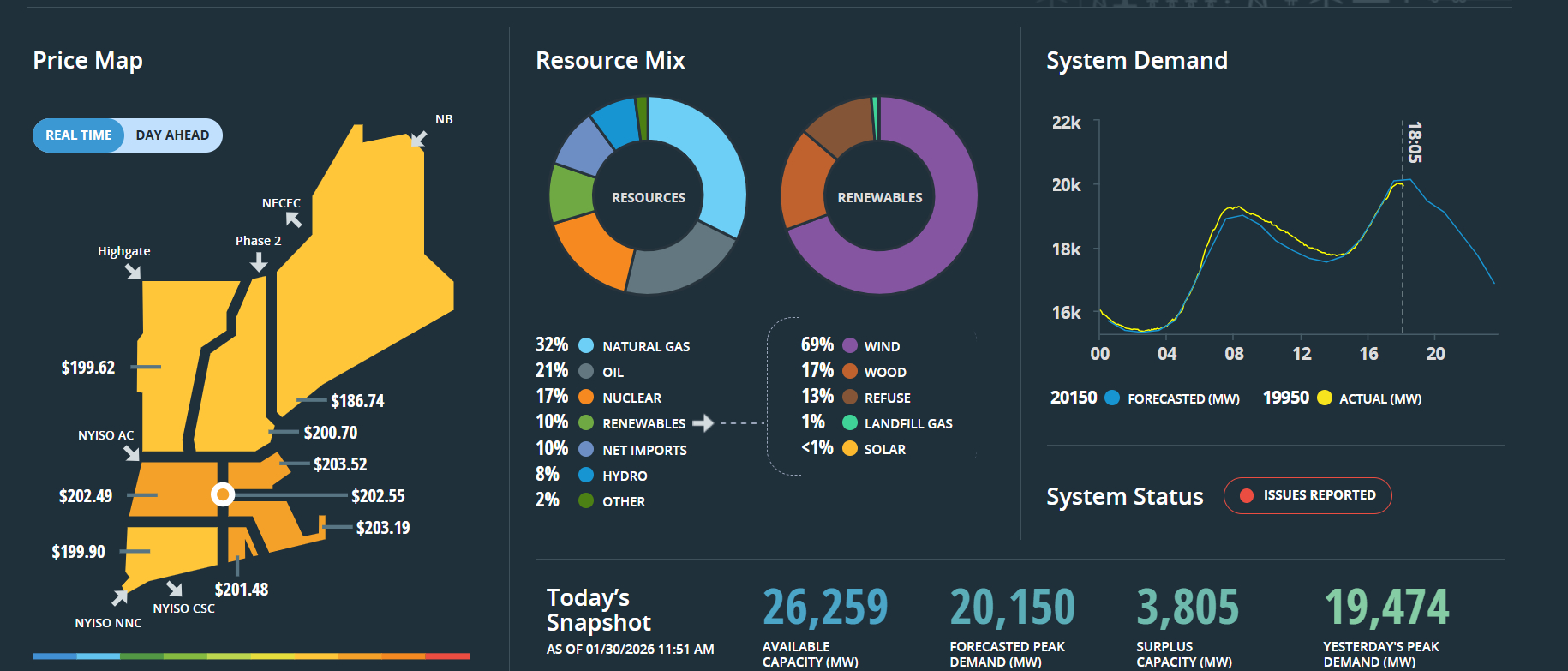Click the NYISO AC arrow icon
Viewport: 1568px width, 671px height.
[131, 452]
